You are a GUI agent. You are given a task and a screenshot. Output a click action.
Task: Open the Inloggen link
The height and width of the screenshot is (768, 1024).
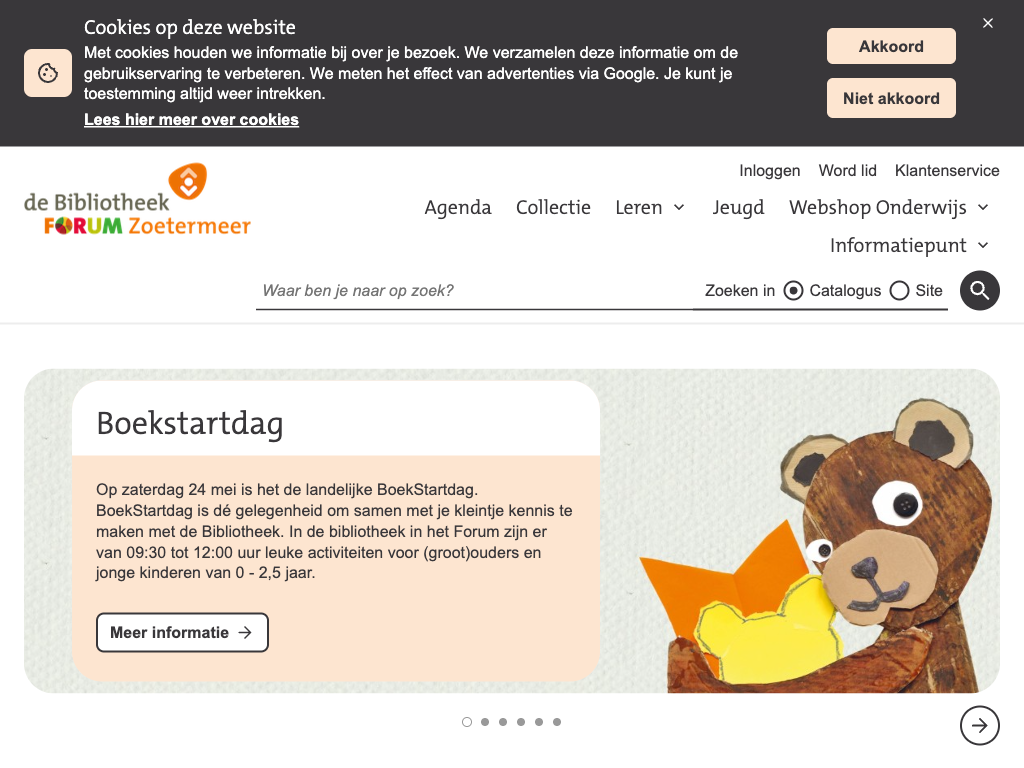pyautogui.click(x=769, y=170)
